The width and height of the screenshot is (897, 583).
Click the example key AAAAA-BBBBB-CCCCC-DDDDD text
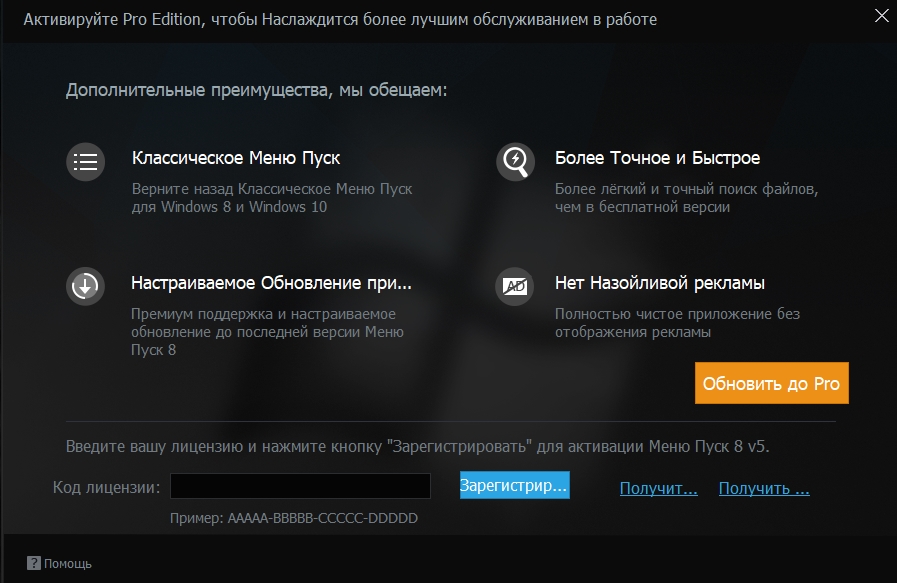click(x=323, y=518)
